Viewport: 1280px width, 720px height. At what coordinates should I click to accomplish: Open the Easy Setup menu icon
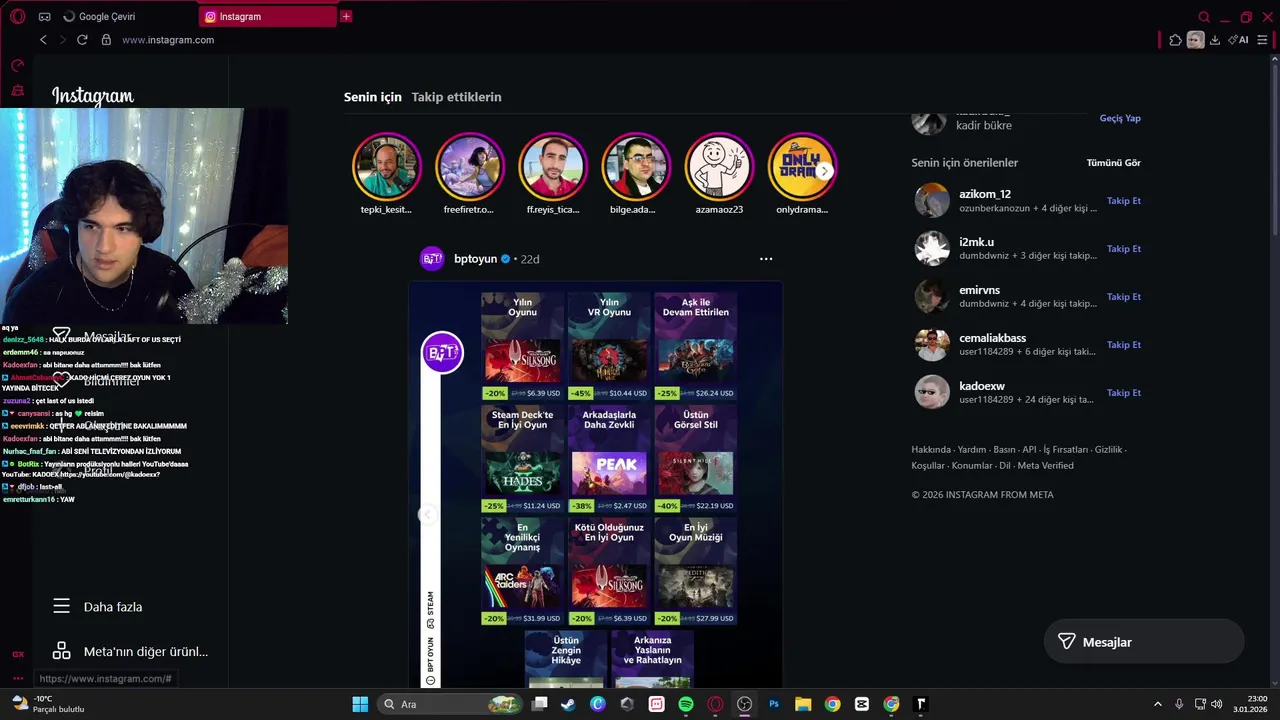[1262, 40]
